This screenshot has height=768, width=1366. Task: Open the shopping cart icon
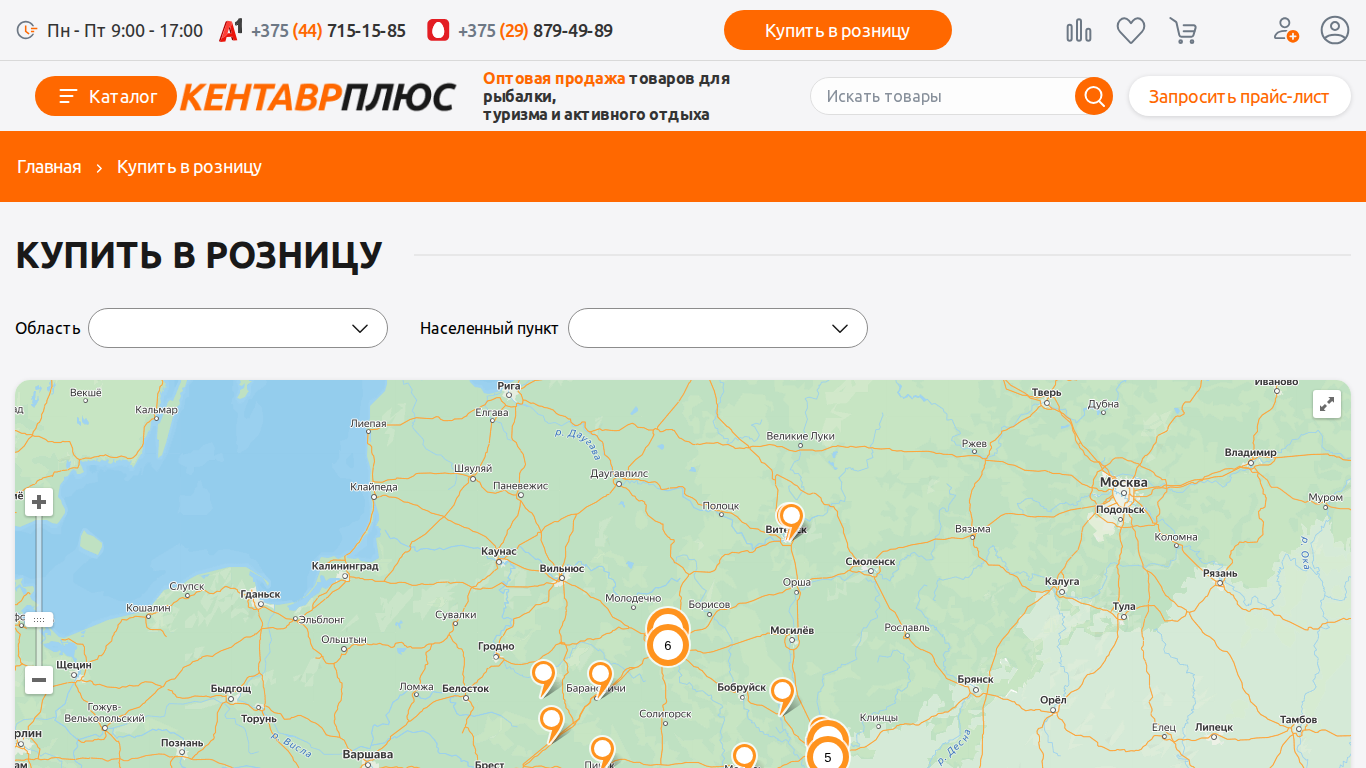(x=1183, y=31)
